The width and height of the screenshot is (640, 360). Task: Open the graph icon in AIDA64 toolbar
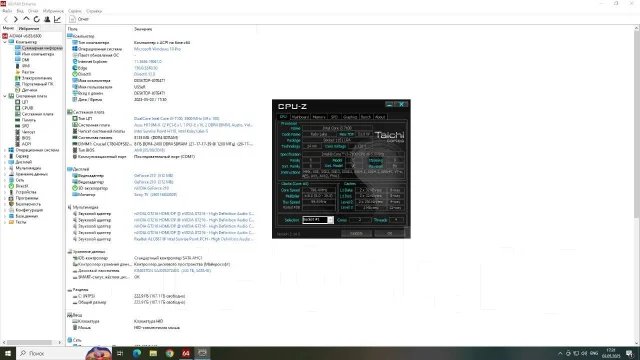pyautogui.click(x=58, y=19)
